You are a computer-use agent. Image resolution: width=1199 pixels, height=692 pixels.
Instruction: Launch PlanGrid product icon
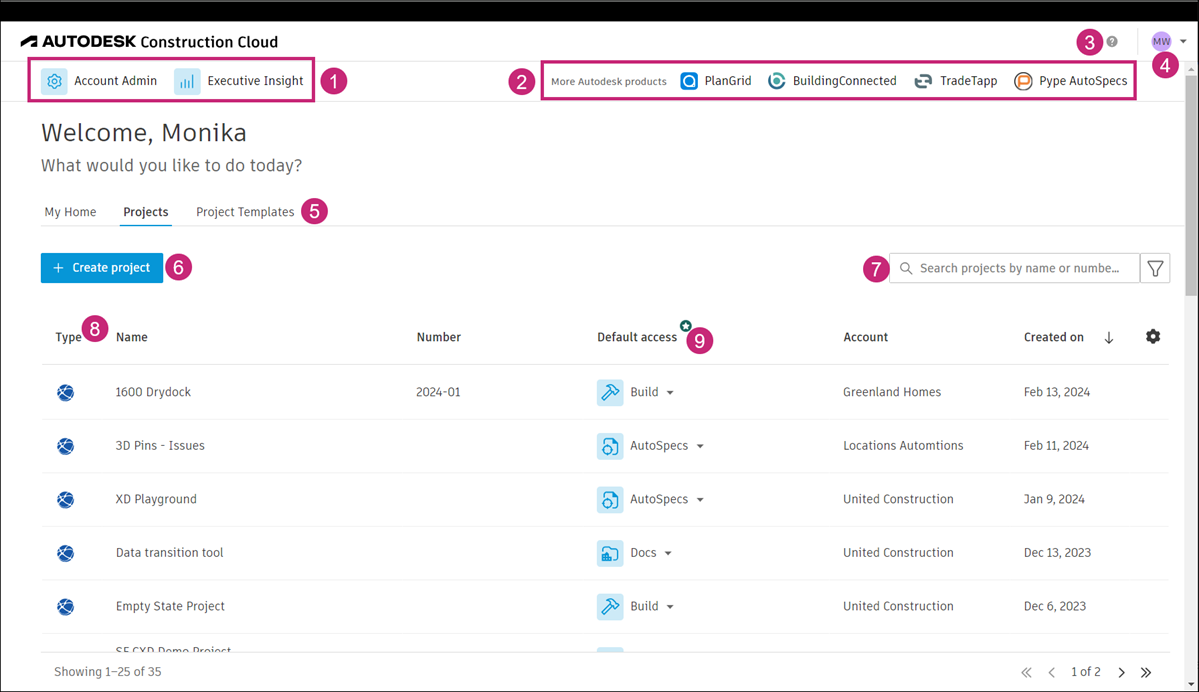[689, 81]
